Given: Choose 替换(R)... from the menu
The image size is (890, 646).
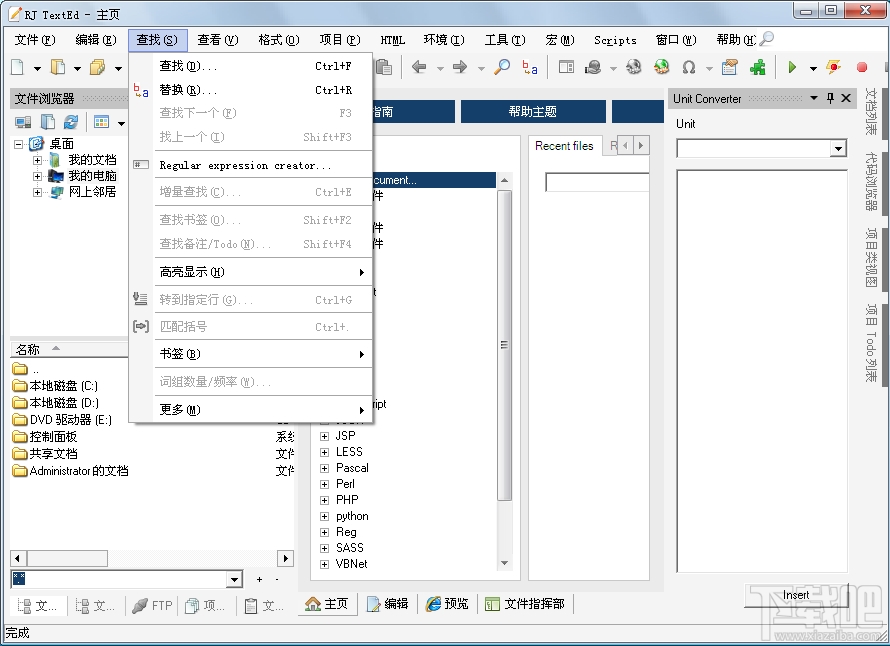Looking at the screenshot, I should [251, 90].
